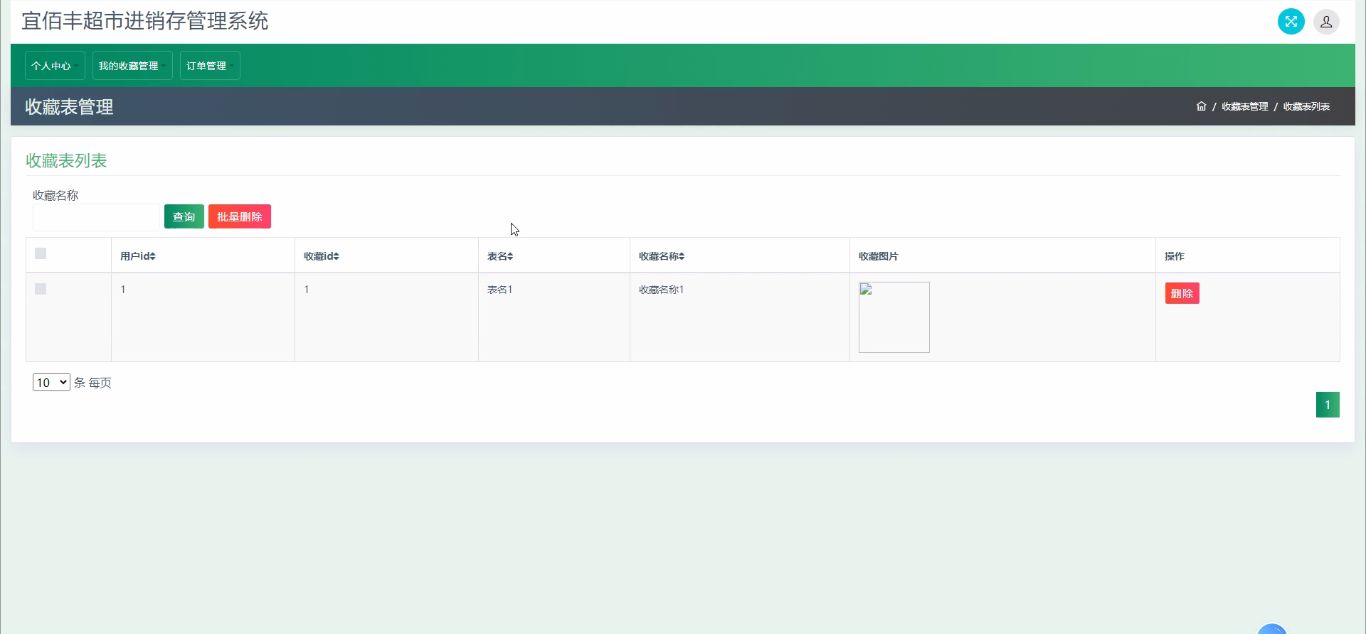Click the 收藏表管理 breadcrumb link
The height and width of the screenshot is (634, 1366).
1244,106
